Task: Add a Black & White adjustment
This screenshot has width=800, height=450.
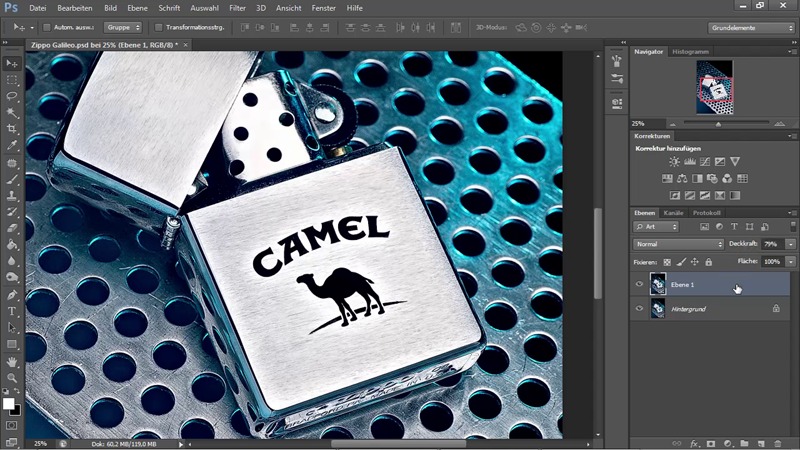Action: [697, 179]
